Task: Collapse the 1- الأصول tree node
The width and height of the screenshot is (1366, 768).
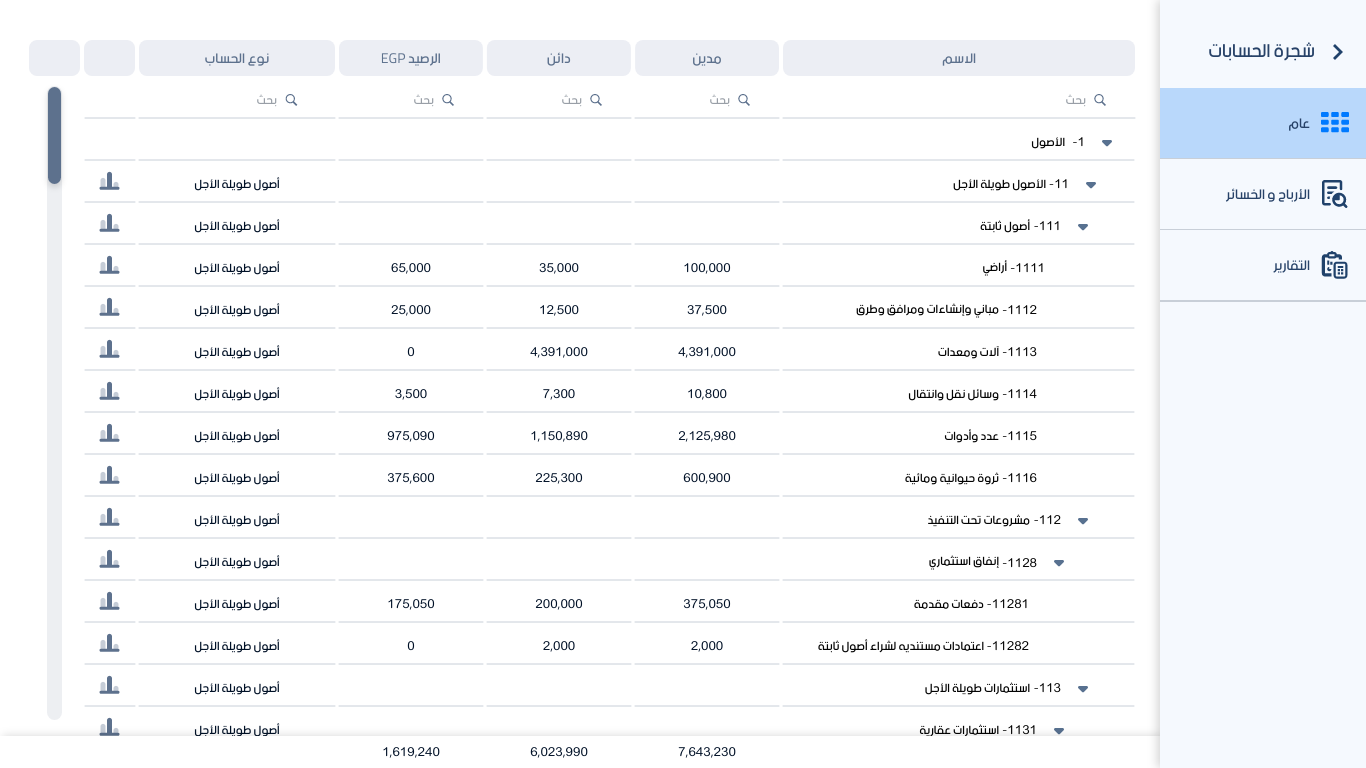Action: (1107, 143)
